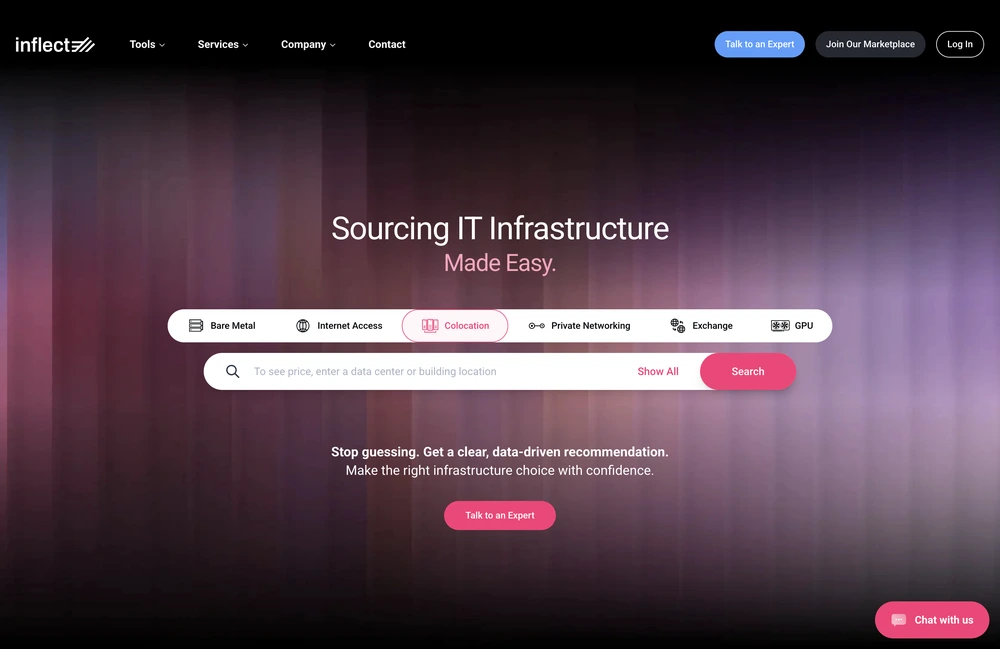This screenshot has width=1000, height=649.
Task: Select the Bare Metal service icon
Action: coord(196,325)
